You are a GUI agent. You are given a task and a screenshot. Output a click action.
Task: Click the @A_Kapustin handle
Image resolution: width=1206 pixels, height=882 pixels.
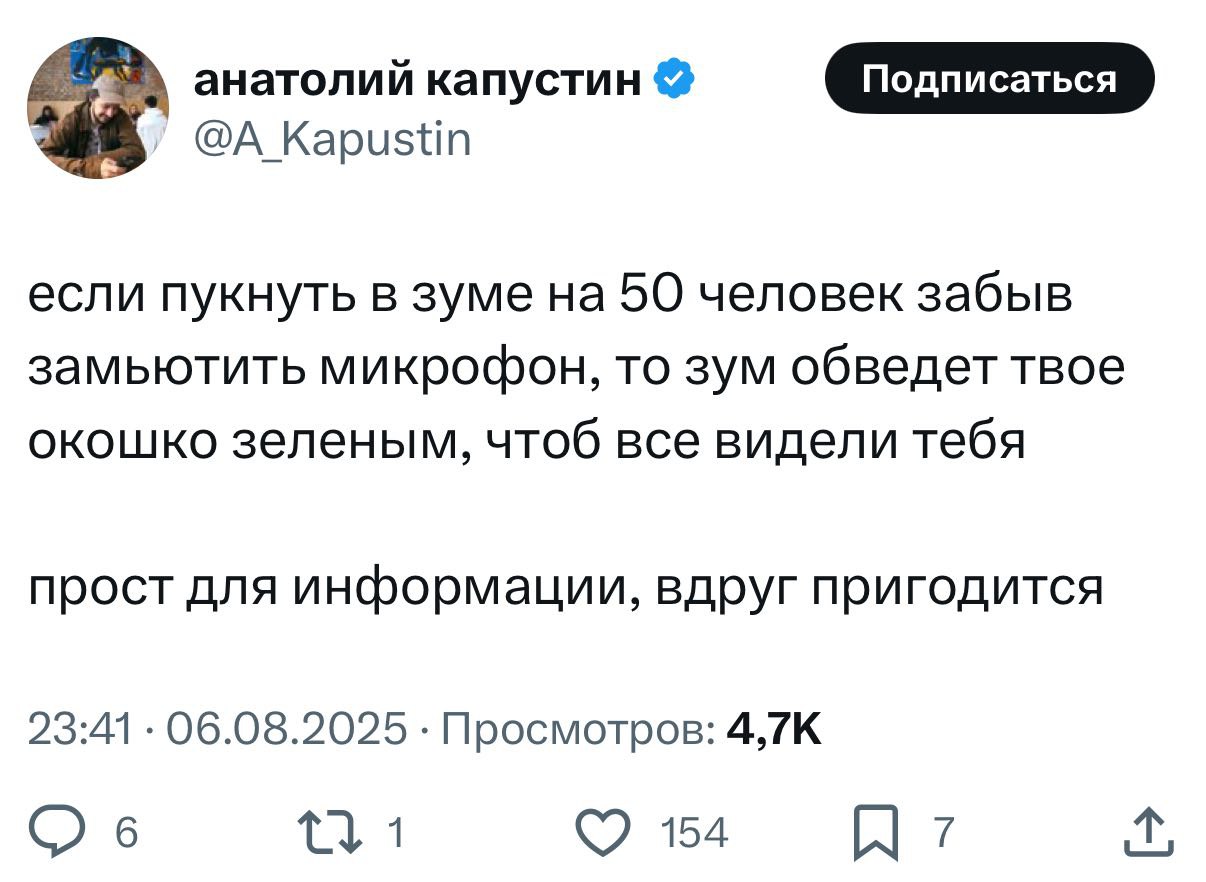pos(331,141)
